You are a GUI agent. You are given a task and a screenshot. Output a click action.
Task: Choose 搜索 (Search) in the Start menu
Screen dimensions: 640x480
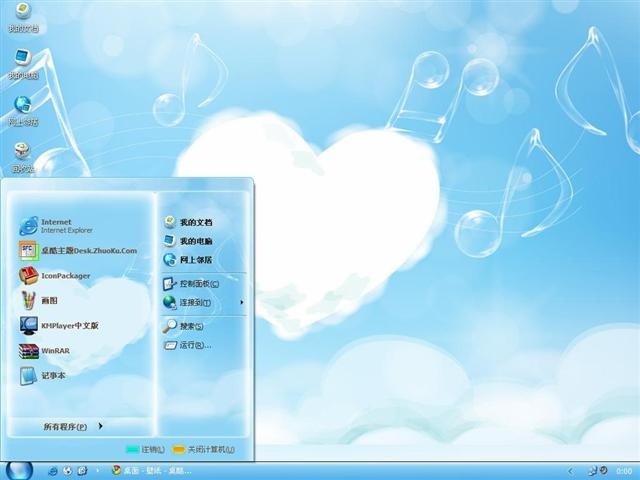pos(190,327)
